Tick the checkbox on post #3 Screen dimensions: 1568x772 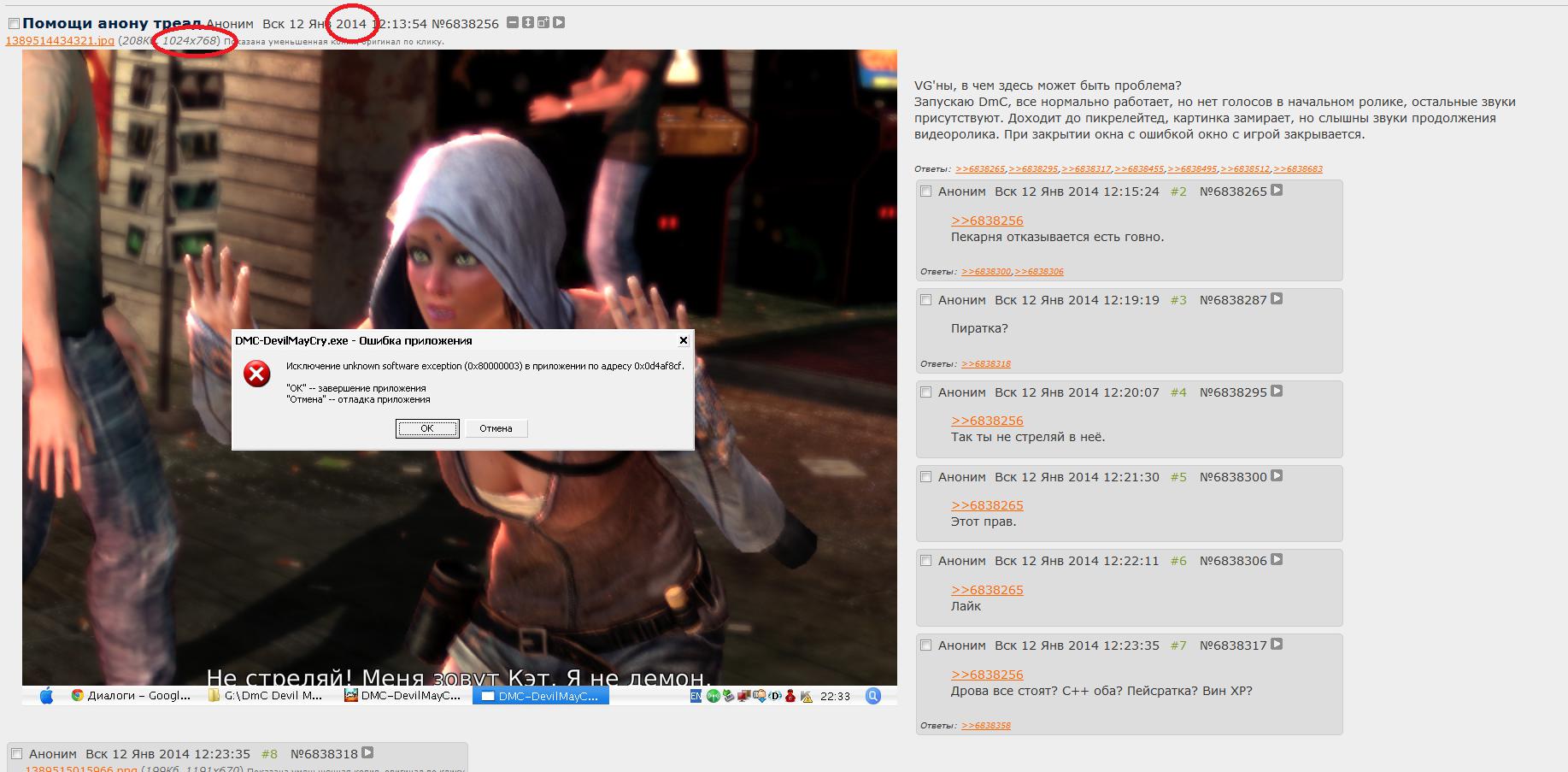coord(925,300)
